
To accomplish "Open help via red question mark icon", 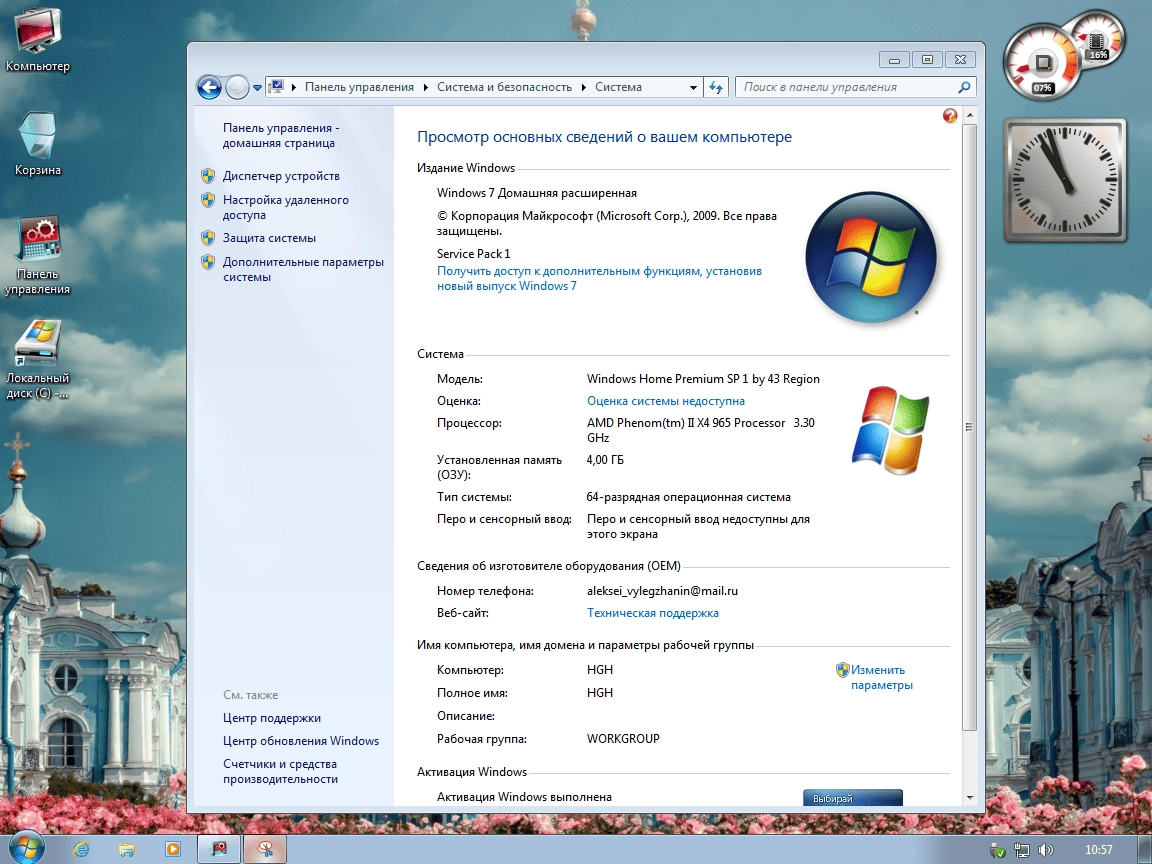I will 950,115.
